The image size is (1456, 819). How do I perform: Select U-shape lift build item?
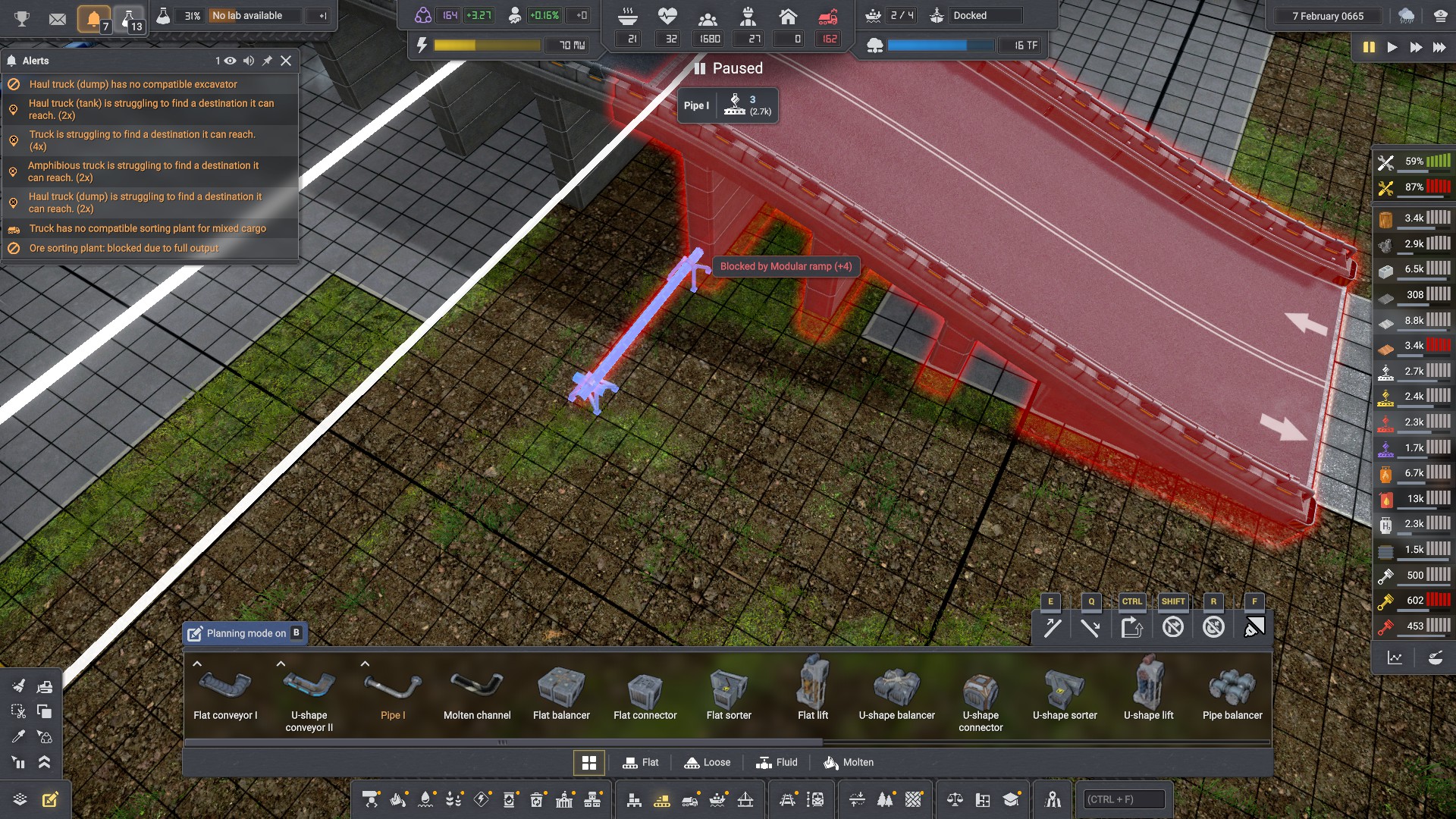coord(1148,694)
